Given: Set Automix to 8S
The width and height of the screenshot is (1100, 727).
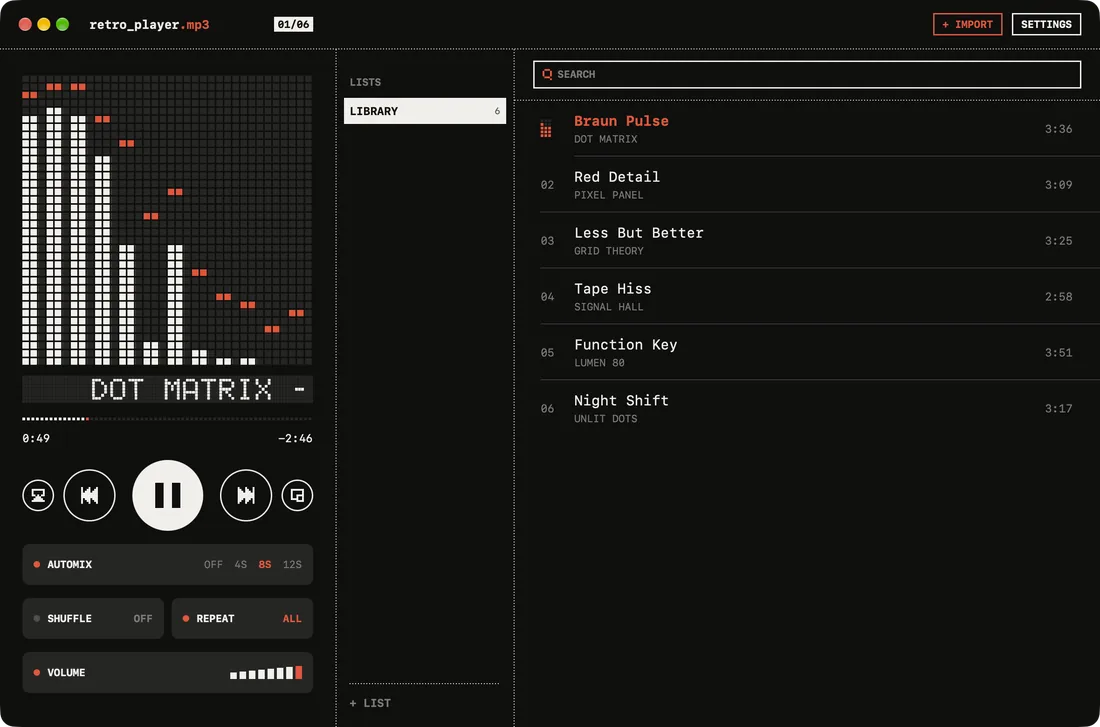Looking at the screenshot, I should [264, 564].
